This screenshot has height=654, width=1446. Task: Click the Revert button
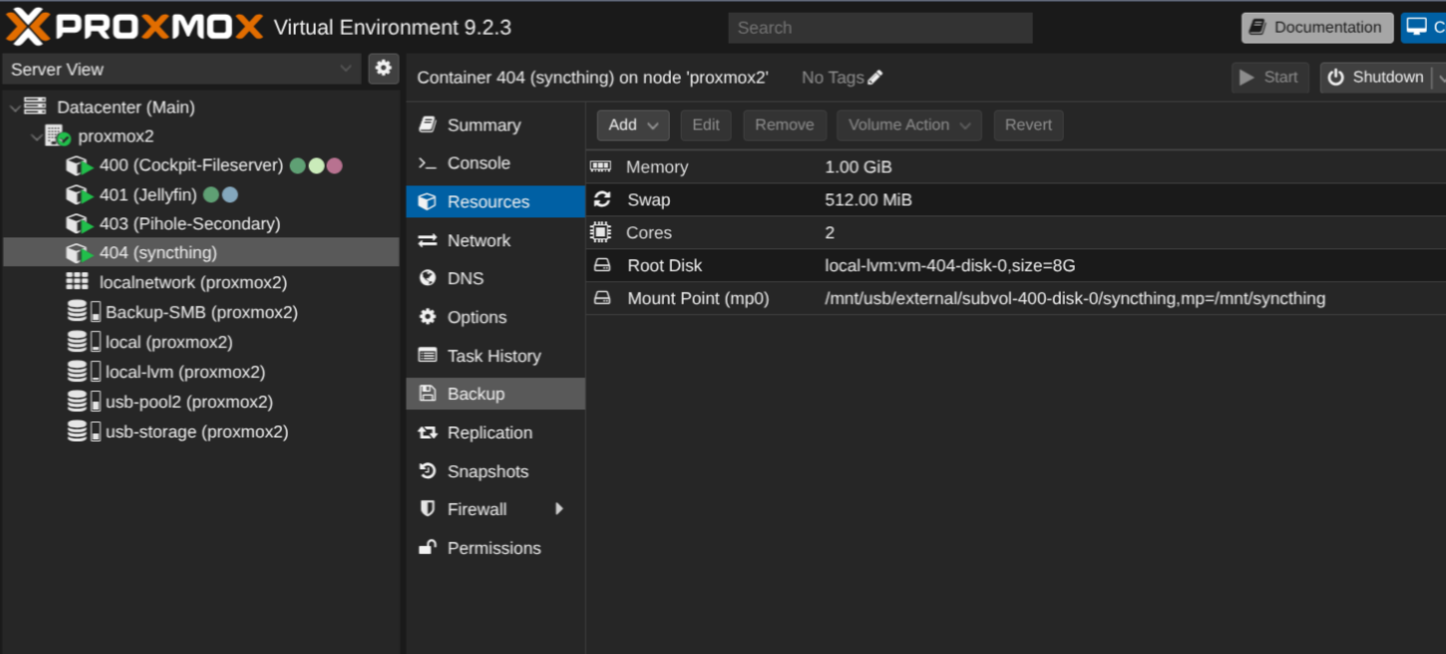(x=1028, y=125)
